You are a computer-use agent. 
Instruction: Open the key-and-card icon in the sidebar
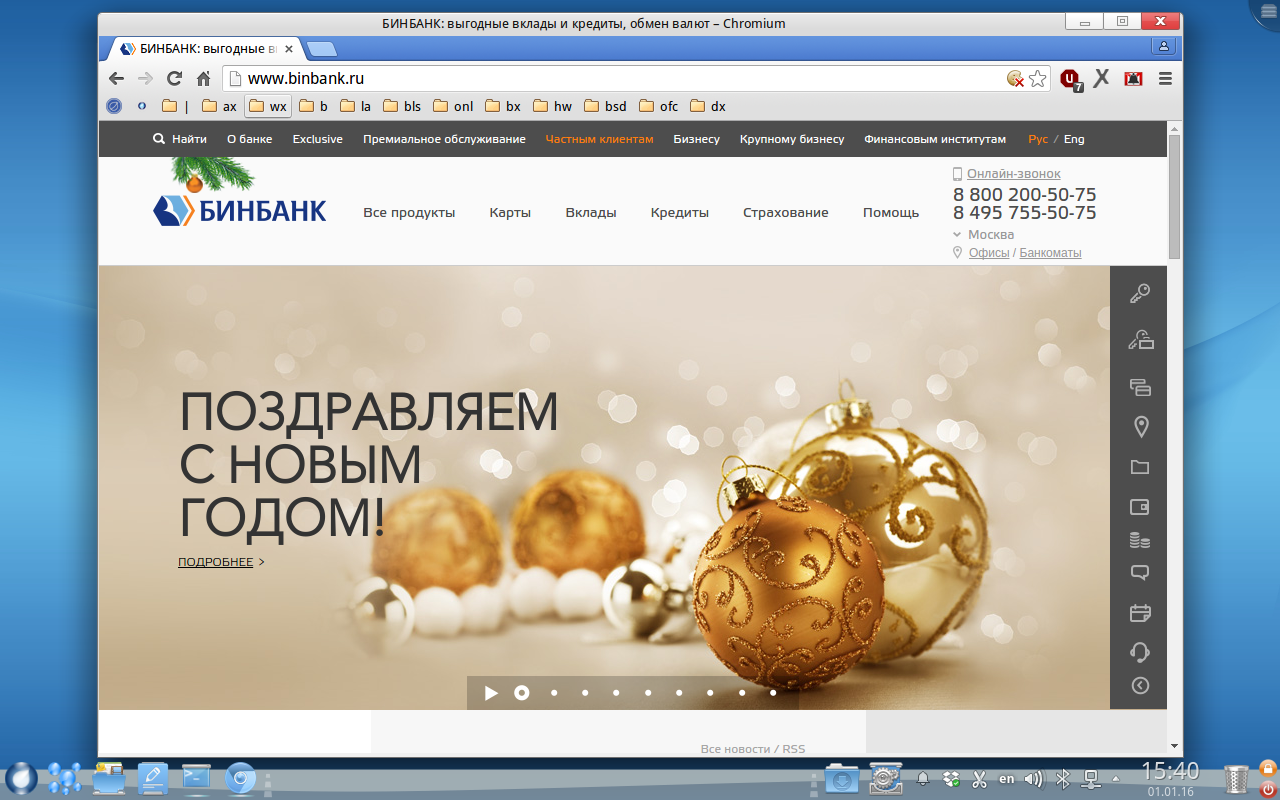point(1140,340)
